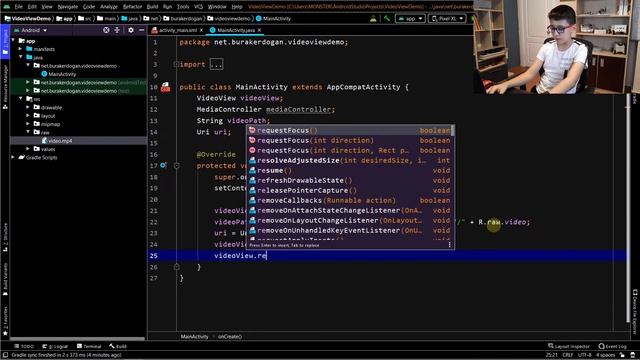
Task: Choose resume() from completion list
Action: coord(350,171)
